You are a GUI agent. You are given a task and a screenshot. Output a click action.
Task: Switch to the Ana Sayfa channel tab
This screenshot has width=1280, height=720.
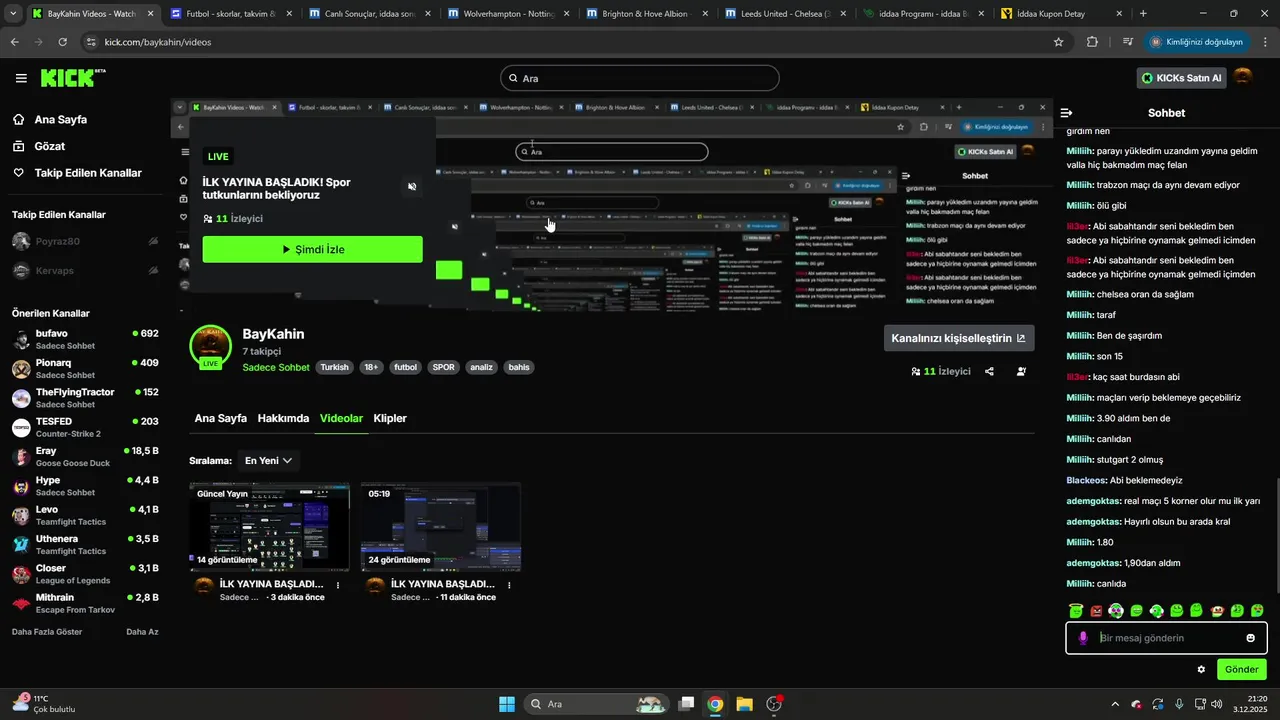220,418
